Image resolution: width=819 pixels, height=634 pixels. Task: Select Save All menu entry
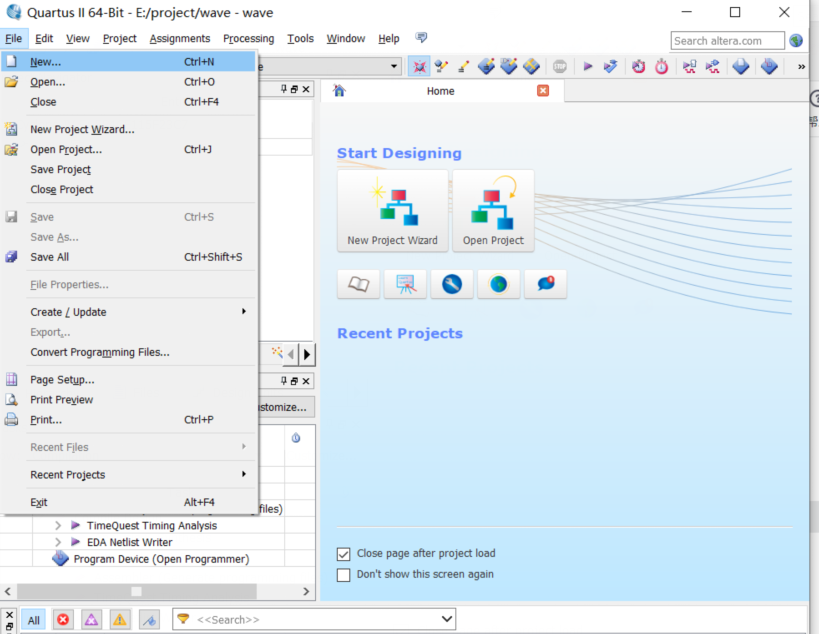[129, 257]
